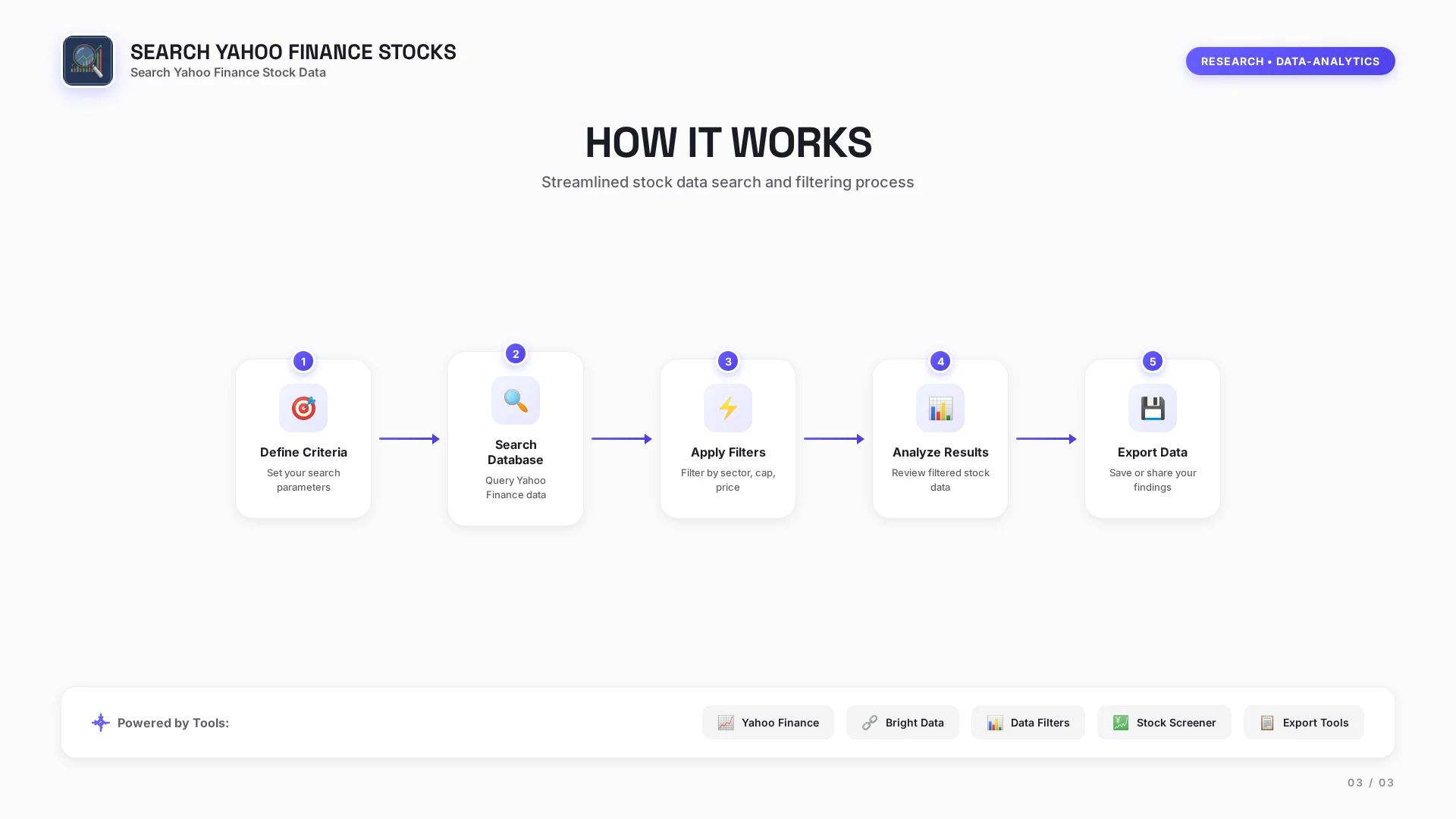
Task: Click the Research Data-Analytics badge
Action: tap(1290, 61)
